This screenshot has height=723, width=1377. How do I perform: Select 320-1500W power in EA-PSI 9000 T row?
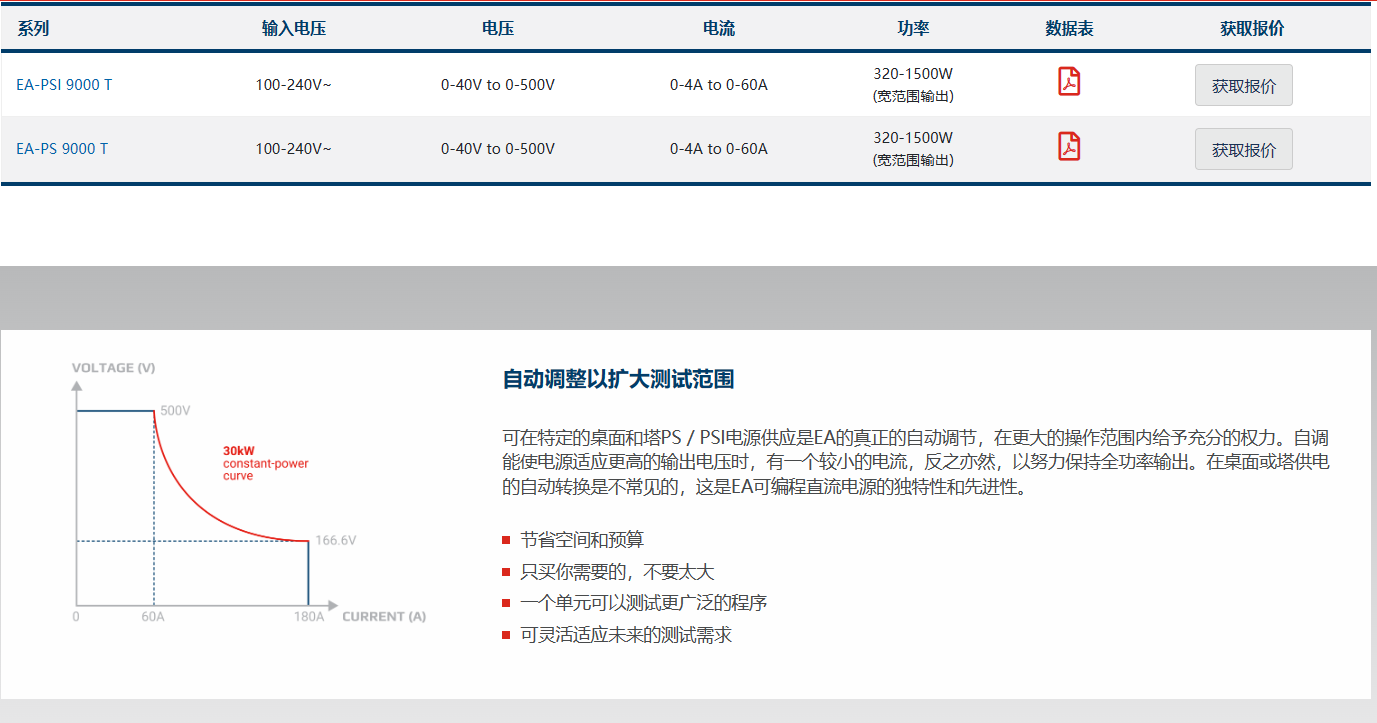click(x=913, y=74)
